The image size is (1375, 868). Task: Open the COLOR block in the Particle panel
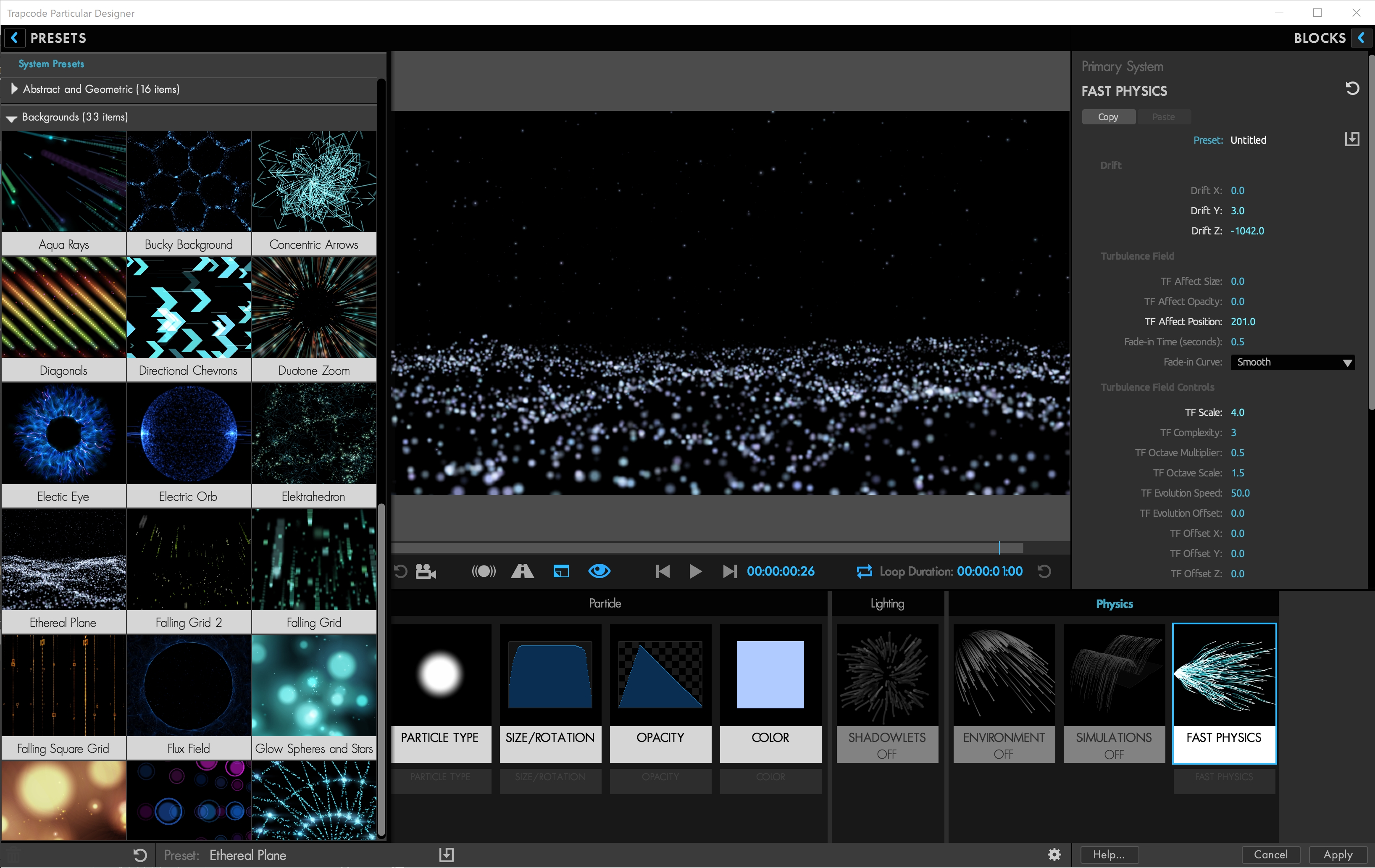click(770, 694)
